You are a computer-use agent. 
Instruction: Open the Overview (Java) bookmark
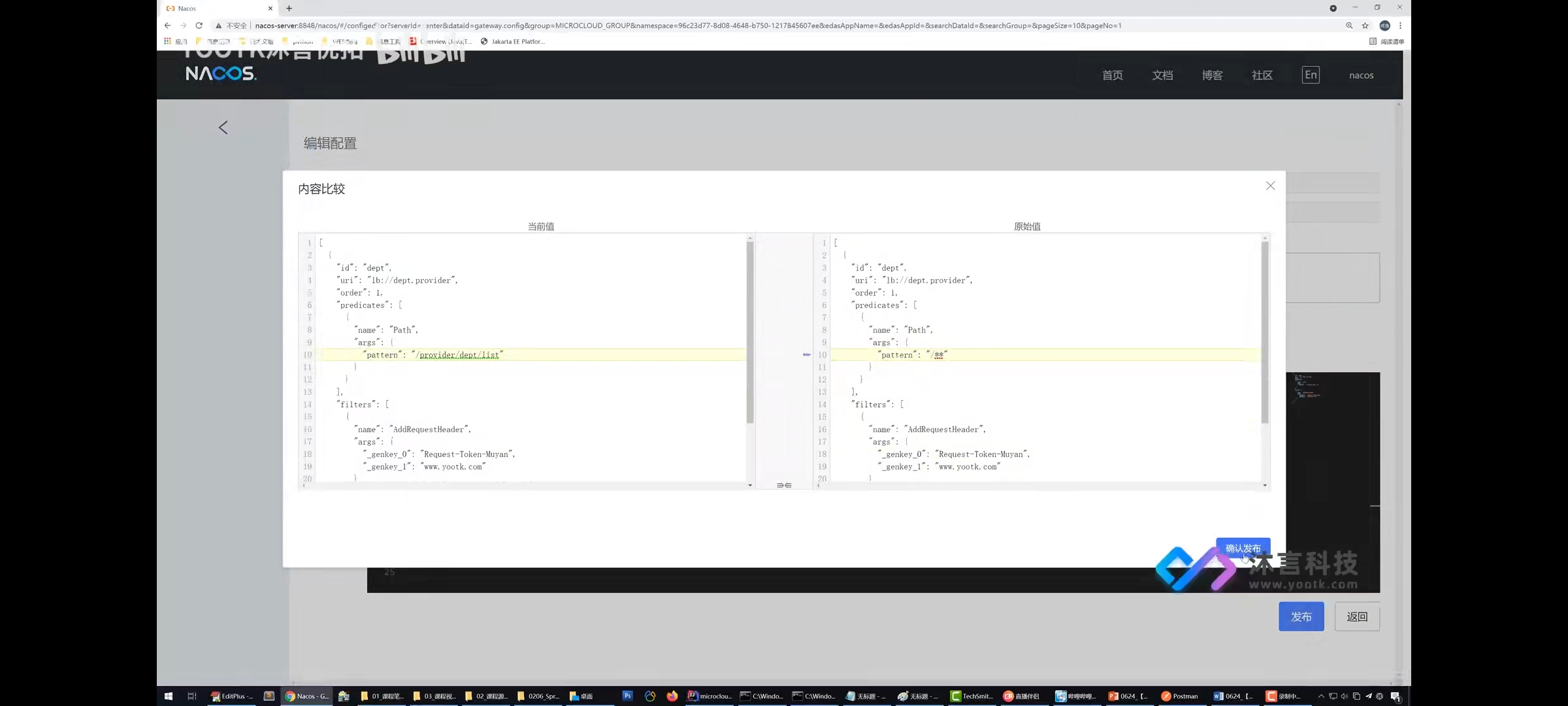point(441,41)
